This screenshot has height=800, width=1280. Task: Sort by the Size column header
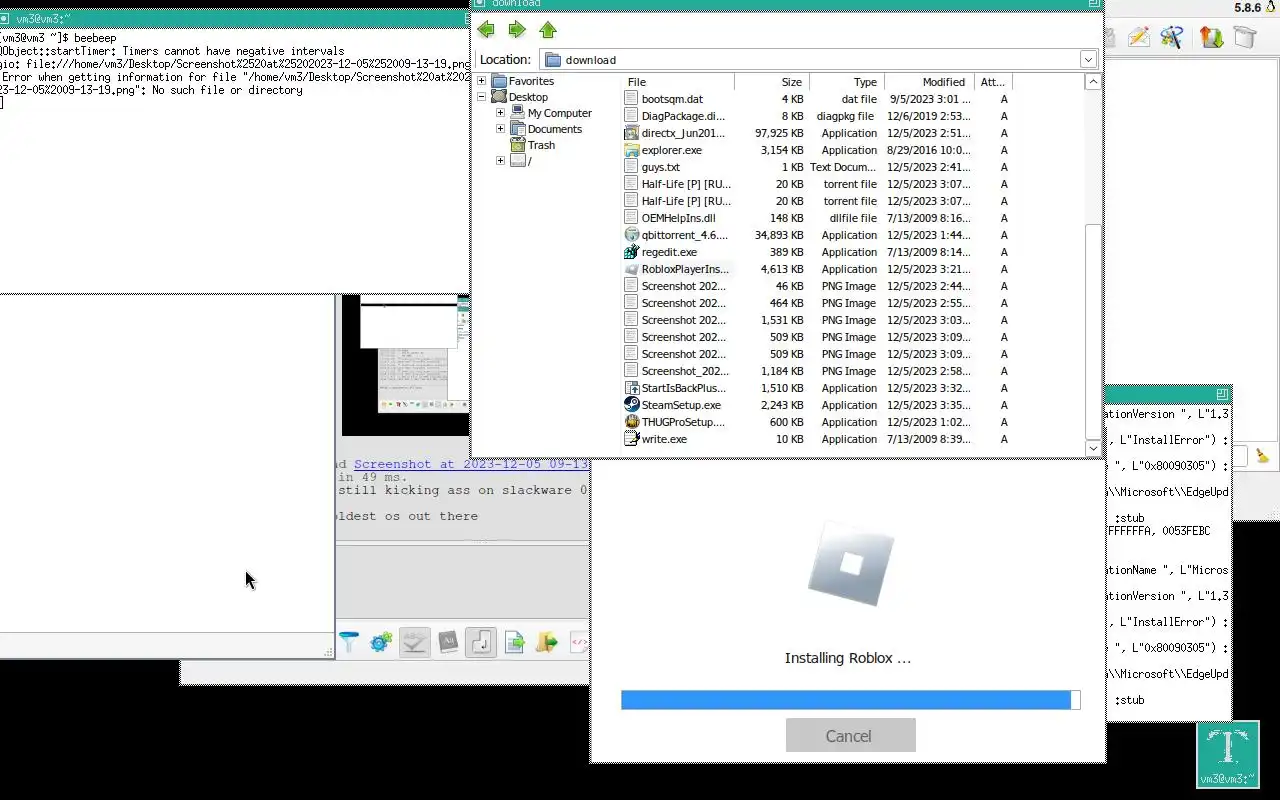pyautogui.click(x=772, y=82)
